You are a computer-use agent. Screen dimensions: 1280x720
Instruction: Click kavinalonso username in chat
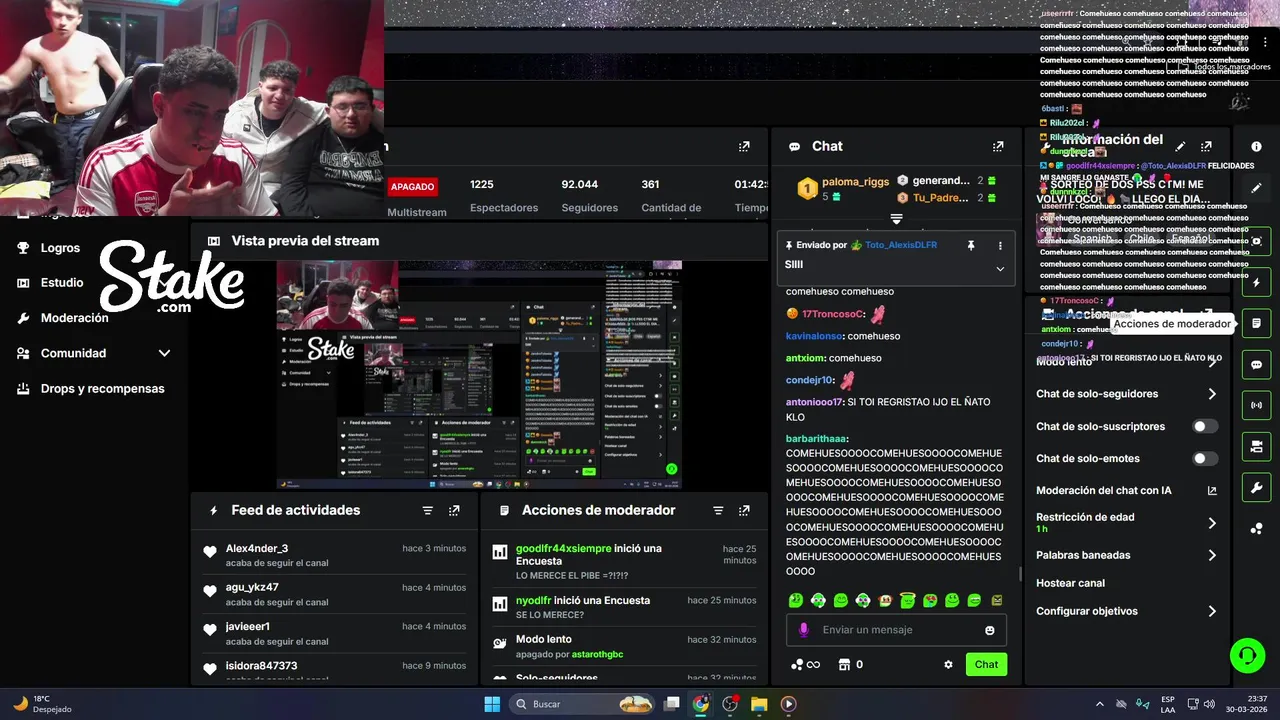815,337
